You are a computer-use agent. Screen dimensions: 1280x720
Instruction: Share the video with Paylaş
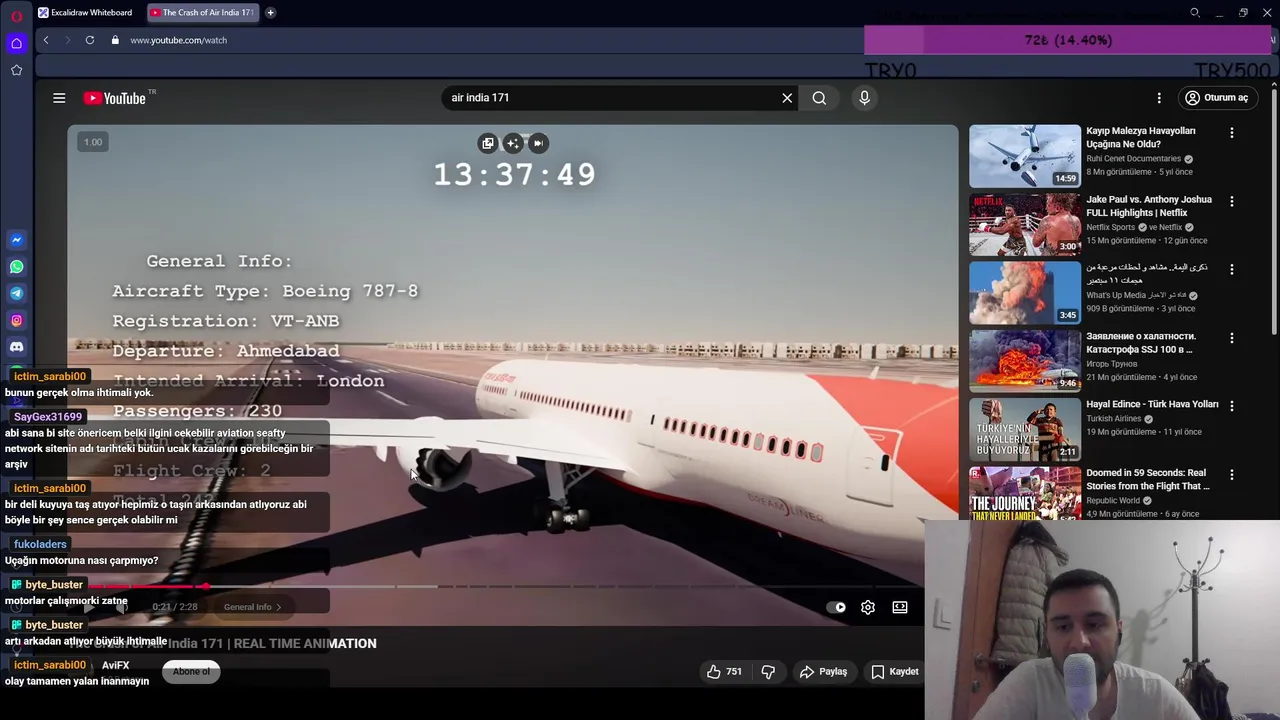(823, 672)
